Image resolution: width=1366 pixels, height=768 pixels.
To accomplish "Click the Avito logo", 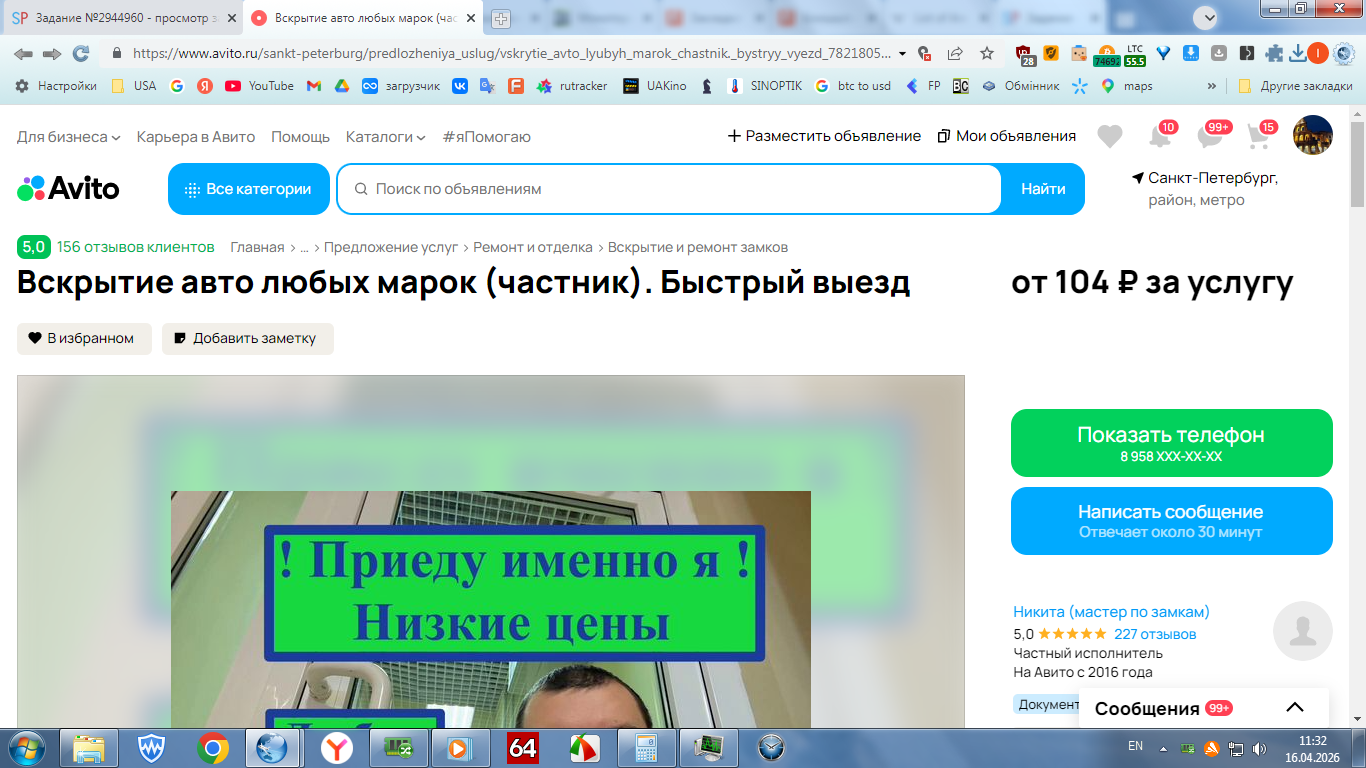I will click(x=68, y=188).
